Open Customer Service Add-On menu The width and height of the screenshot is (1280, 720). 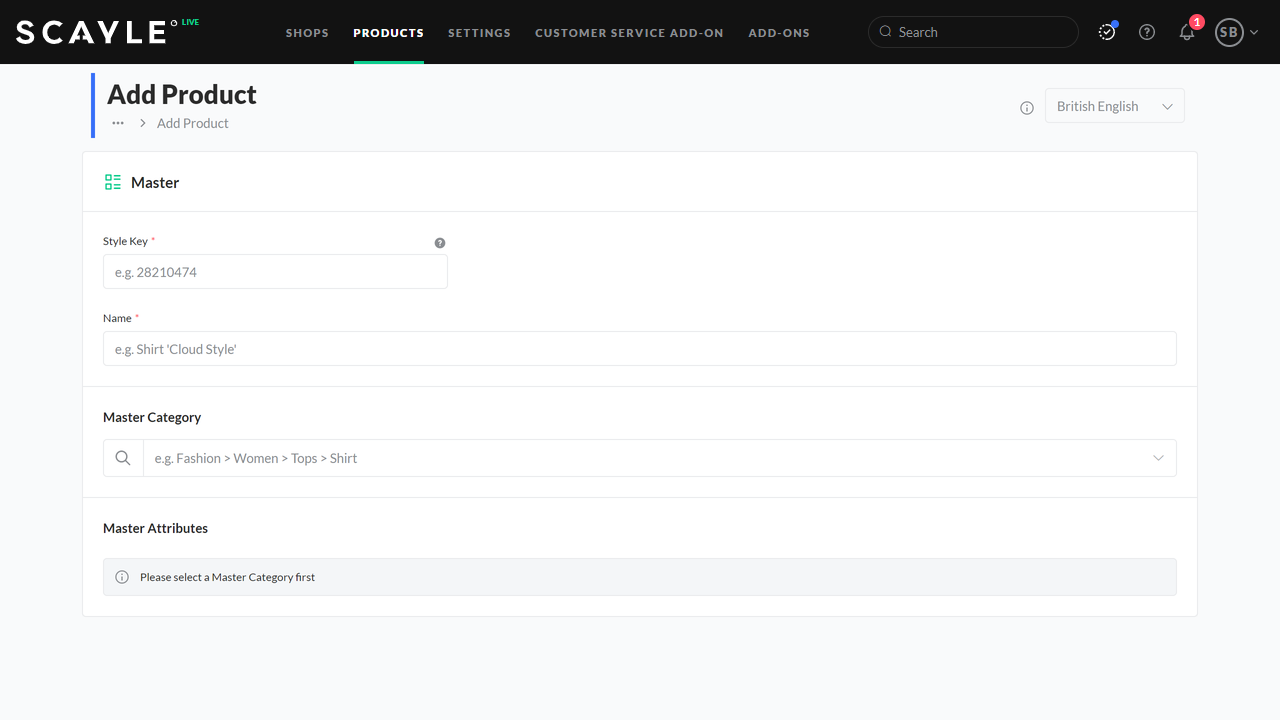pos(629,33)
